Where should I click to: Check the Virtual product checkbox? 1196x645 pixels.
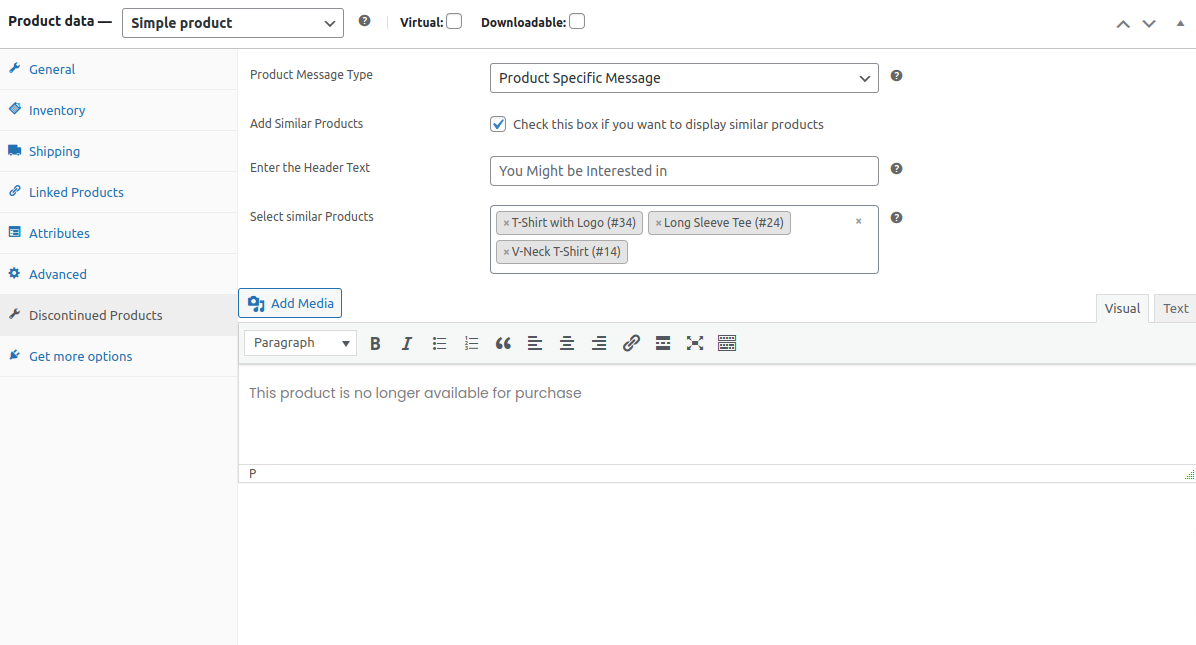tap(454, 21)
